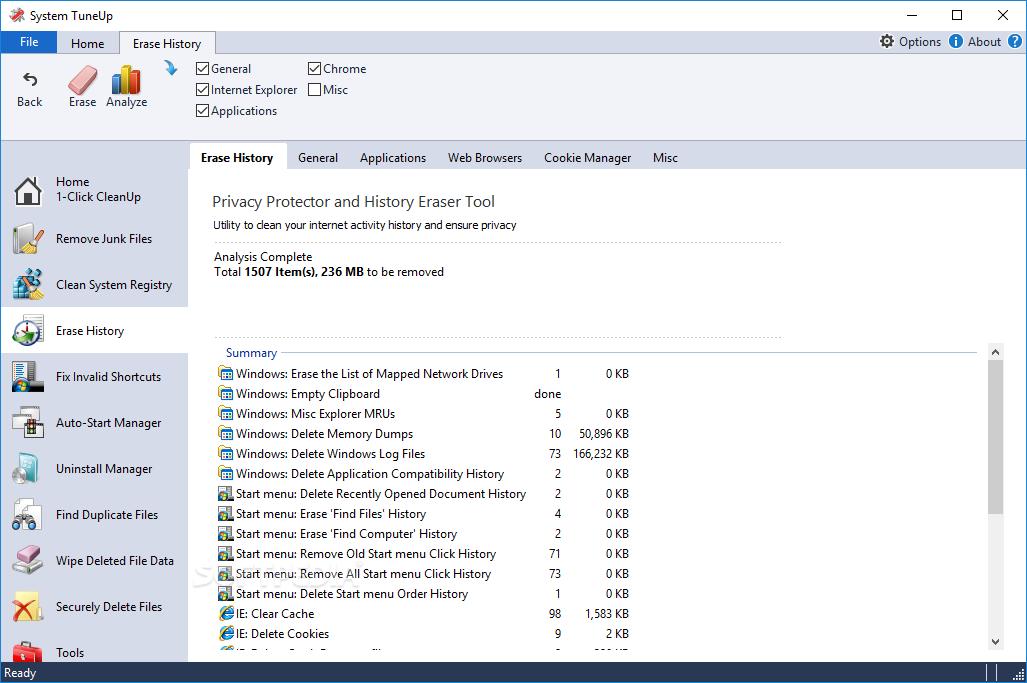Click the Back arrow icon
Viewport: 1027px width, 683px height.
(30, 80)
